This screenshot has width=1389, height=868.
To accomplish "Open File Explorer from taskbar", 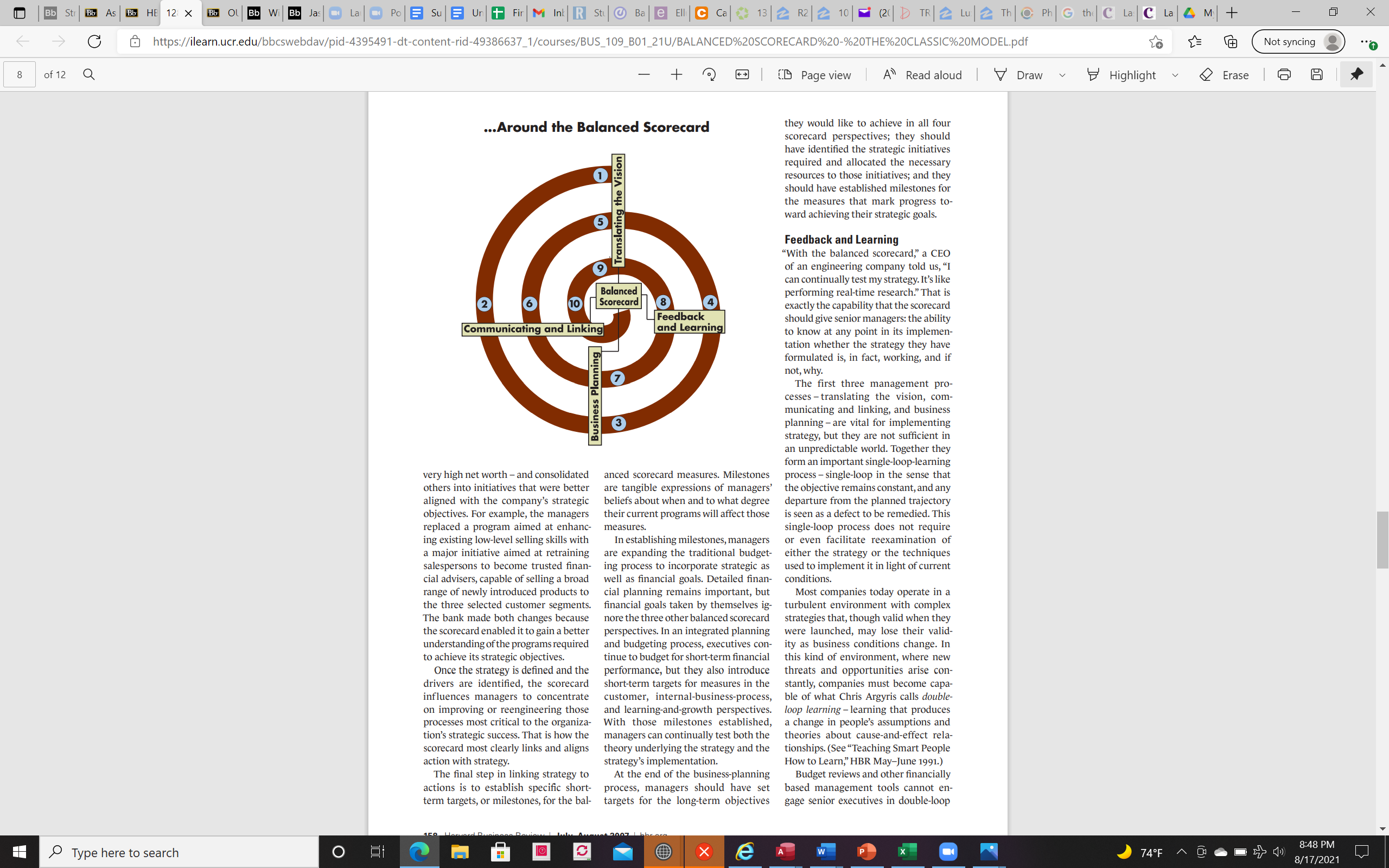I will pos(459,852).
